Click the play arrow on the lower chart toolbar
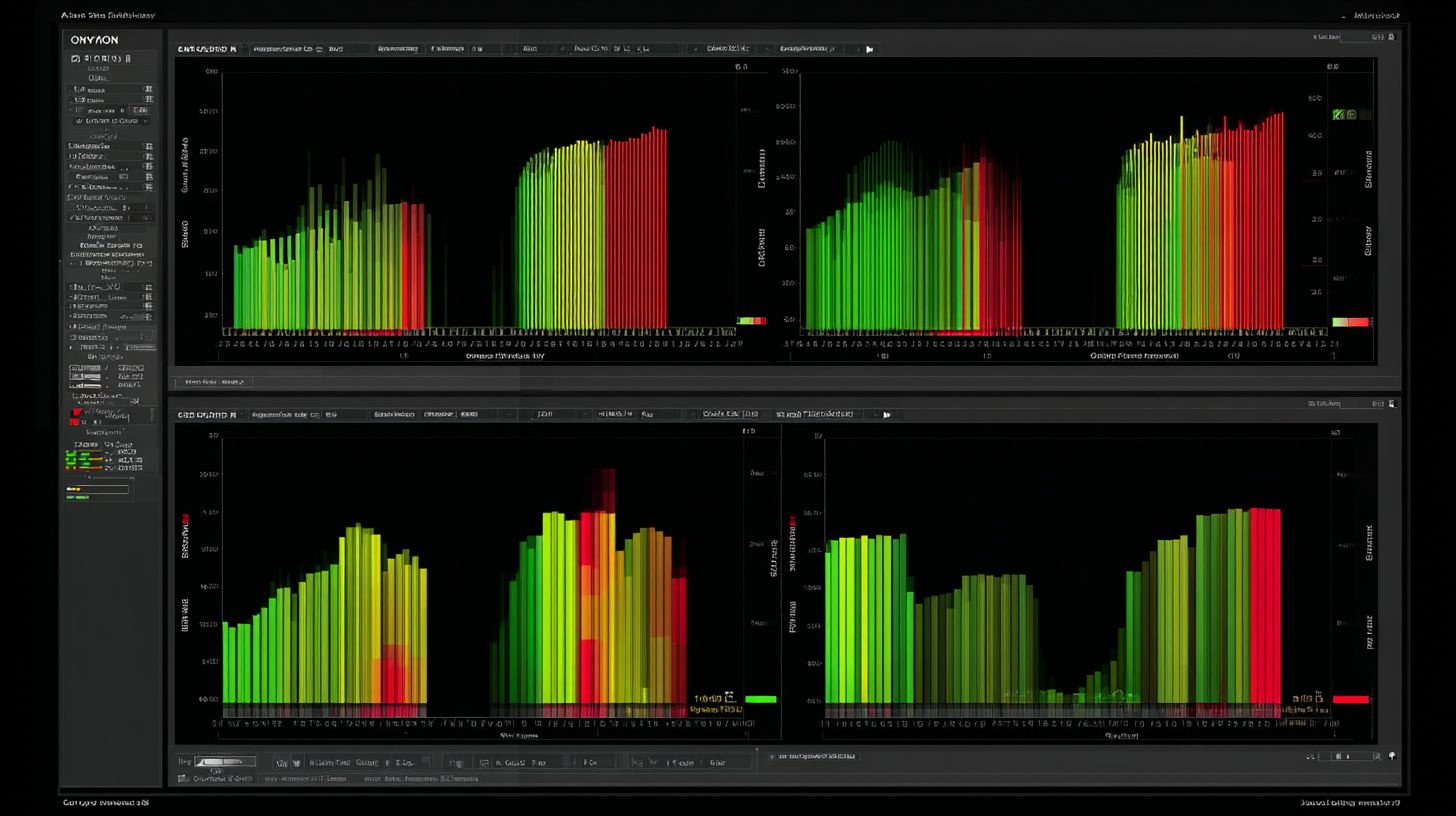The height and width of the screenshot is (816, 1456). 885,413
